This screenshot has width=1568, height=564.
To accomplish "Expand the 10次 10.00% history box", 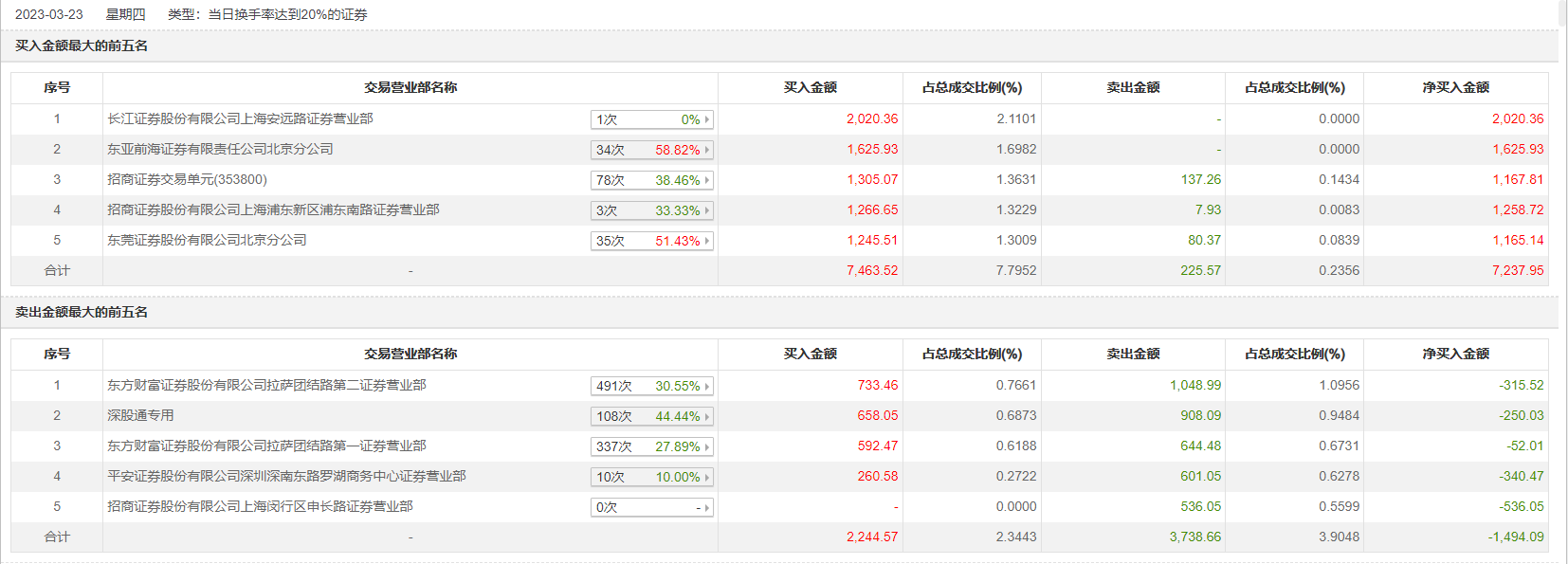I will tap(651, 477).
